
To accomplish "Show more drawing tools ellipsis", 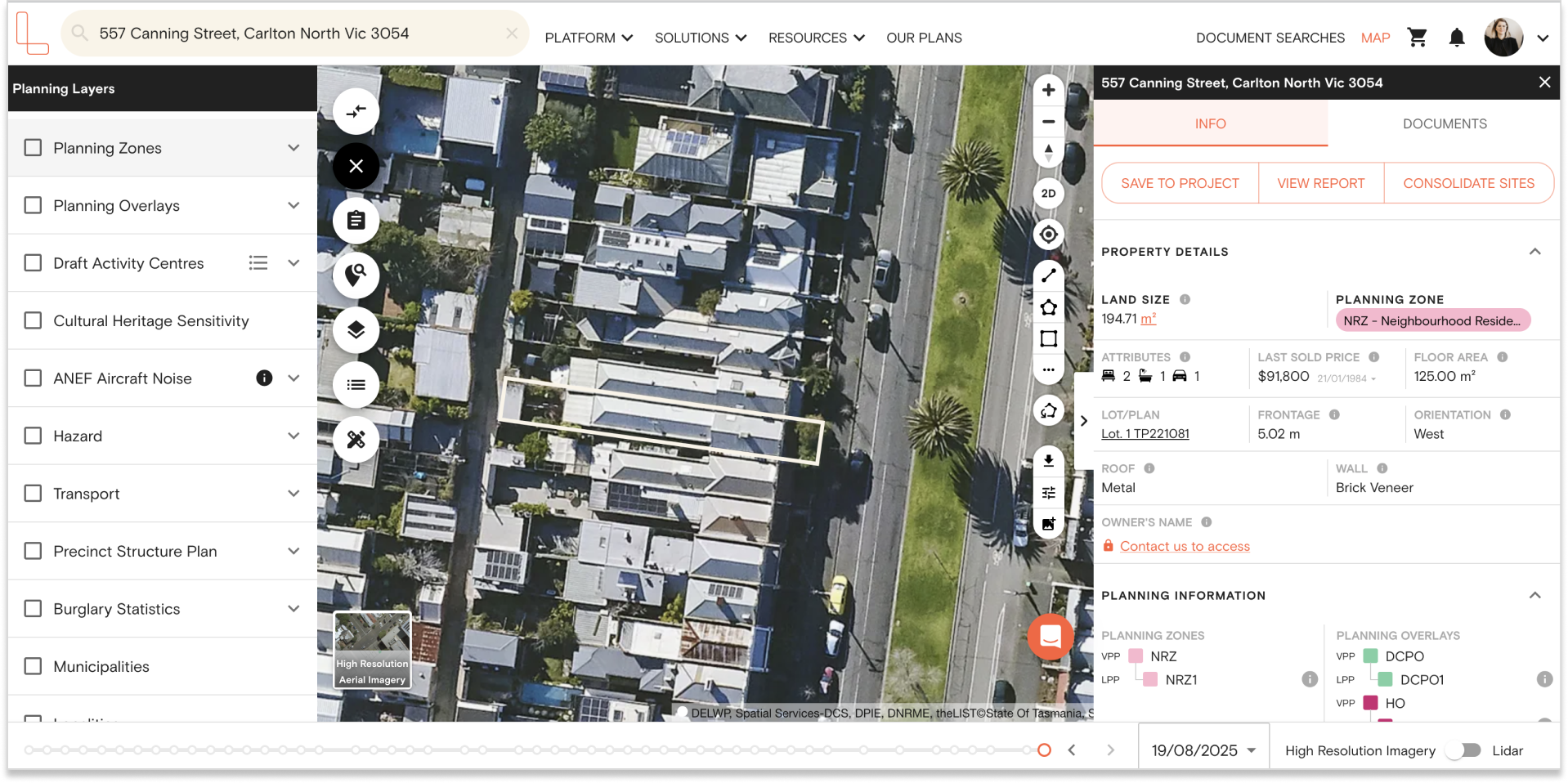I will [1048, 369].
